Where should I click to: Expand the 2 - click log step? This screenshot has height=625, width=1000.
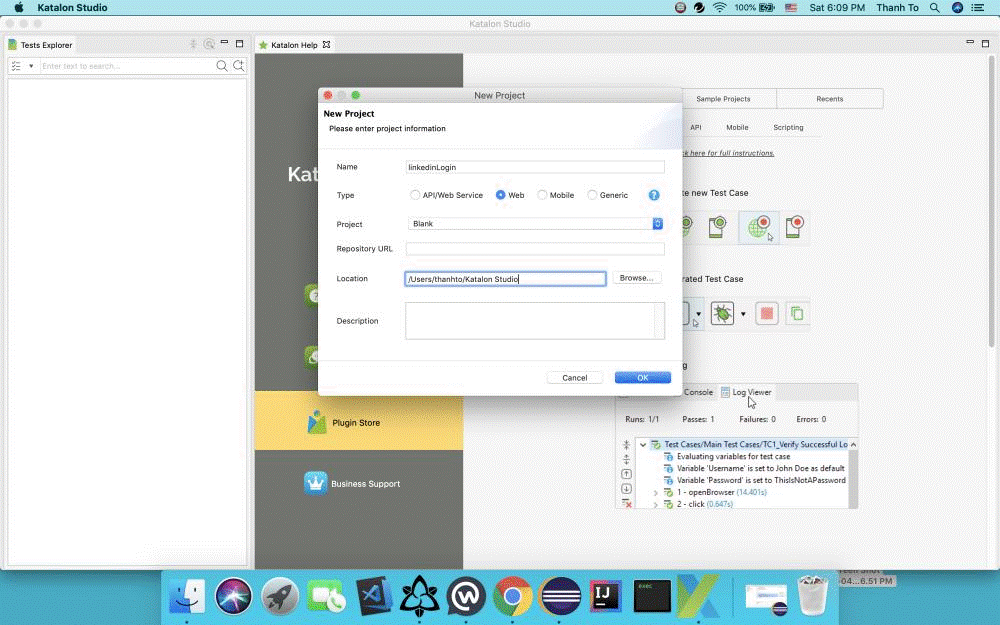tap(655, 504)
